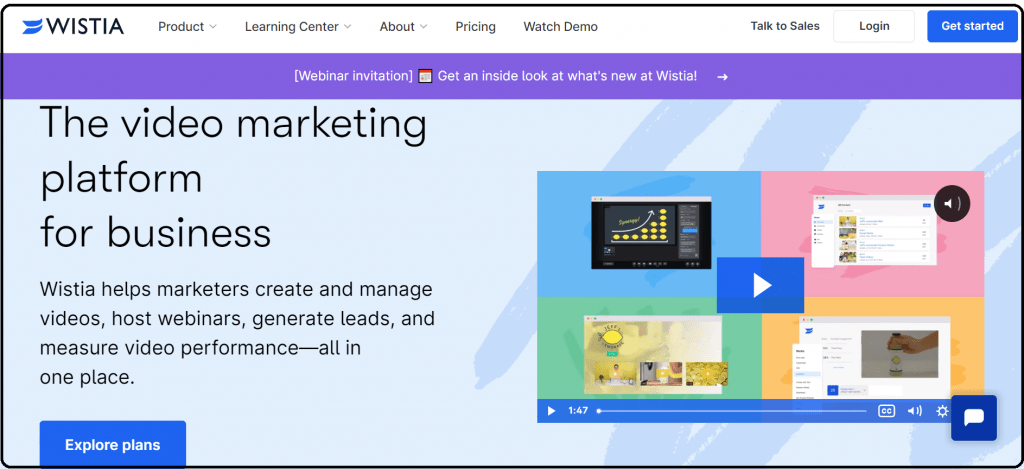Viewport: 1024px width, 469px height.
Task: Click the video progress seek bar
Action: pyautogui.click(x=732, y=411)
